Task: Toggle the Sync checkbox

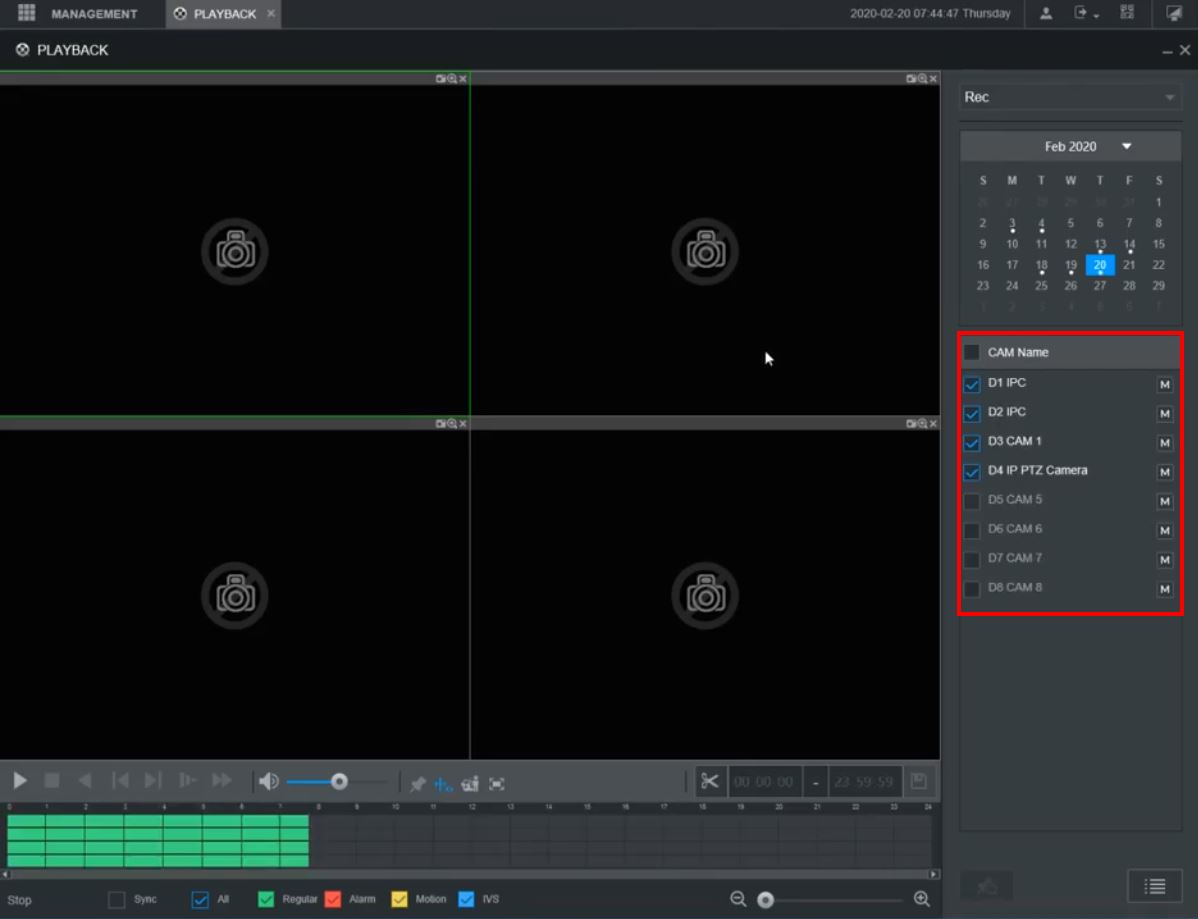Action: 117,899
